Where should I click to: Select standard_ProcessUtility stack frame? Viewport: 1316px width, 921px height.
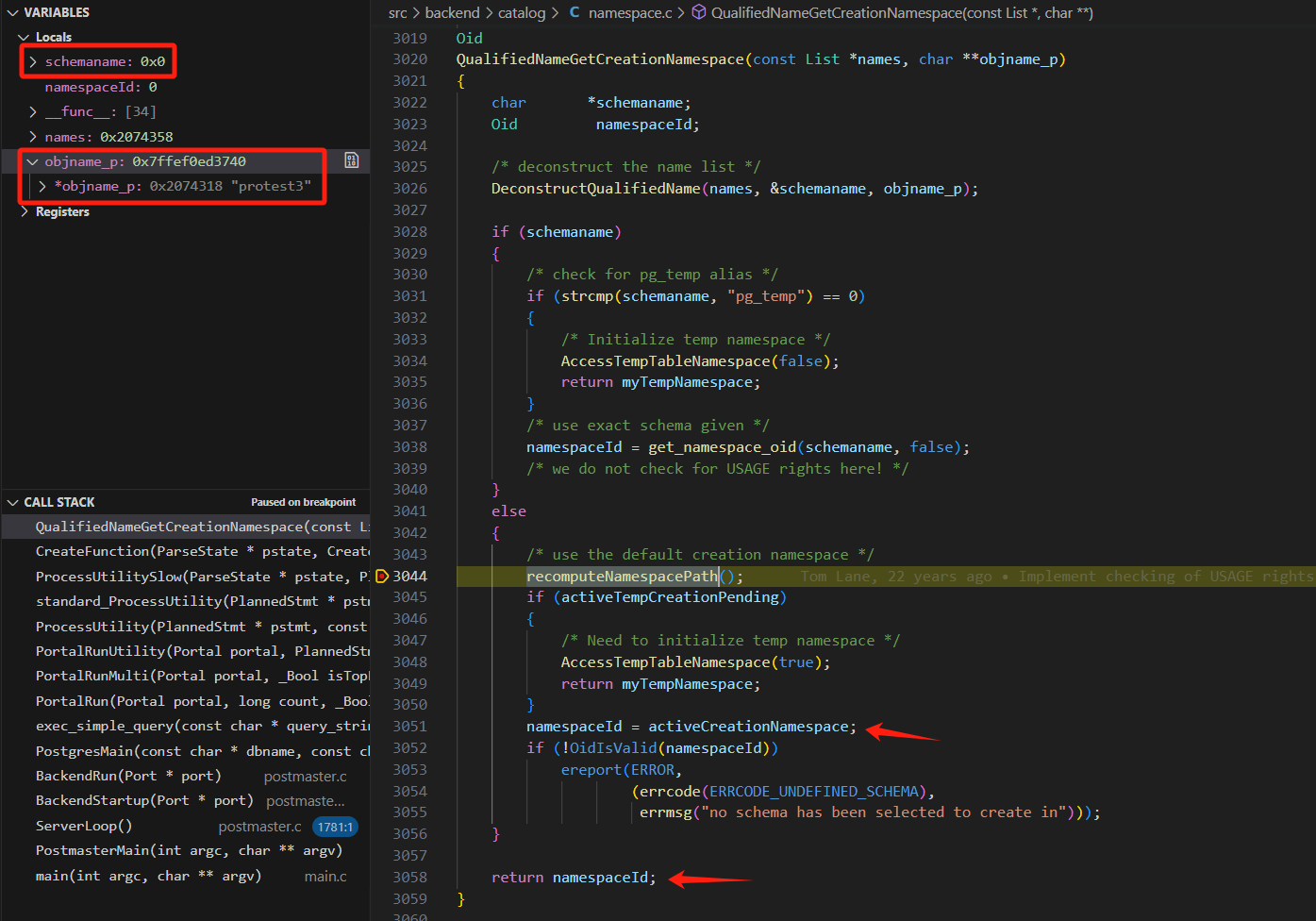[185, 601]
